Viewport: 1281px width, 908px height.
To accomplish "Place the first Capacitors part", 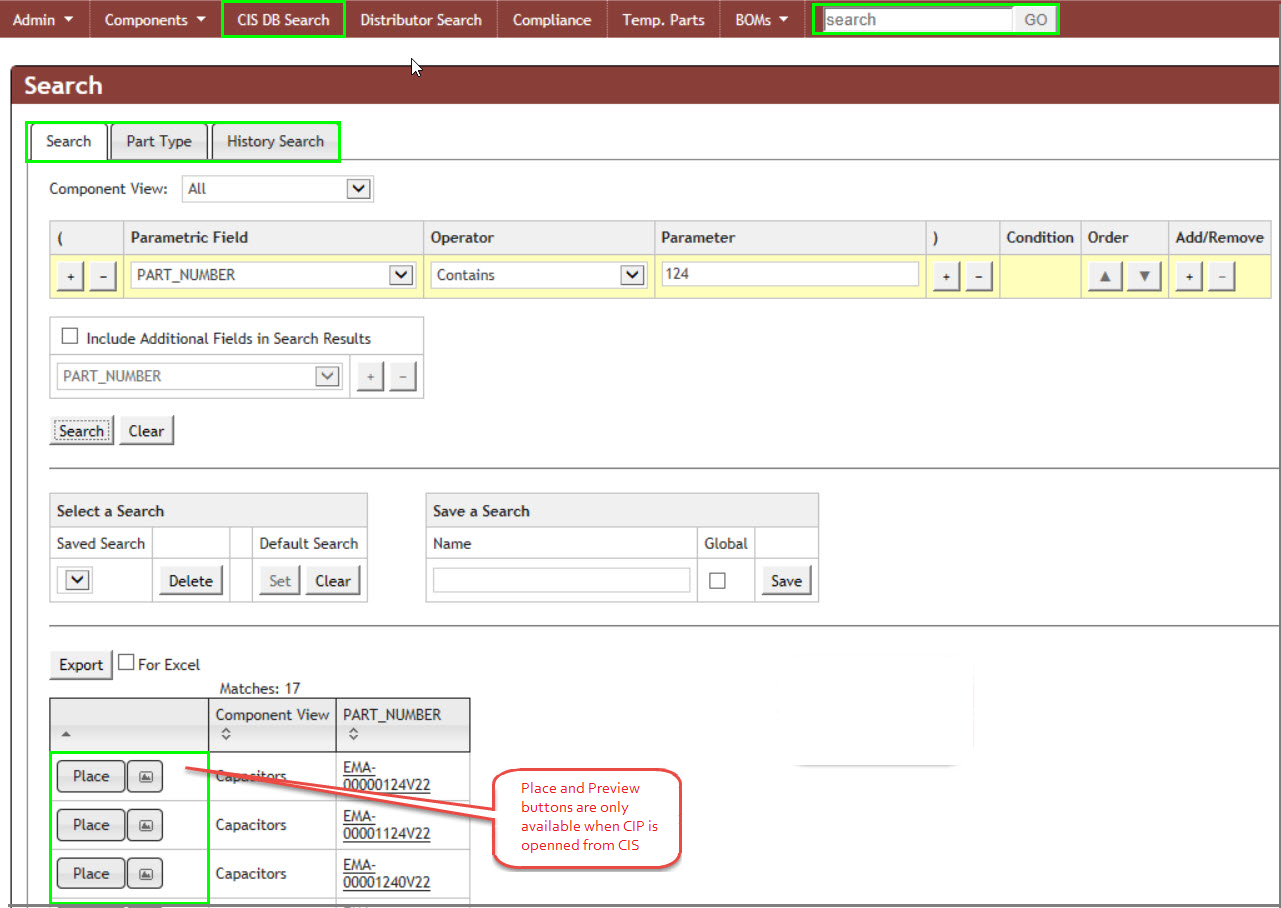I will coord(90,776).
